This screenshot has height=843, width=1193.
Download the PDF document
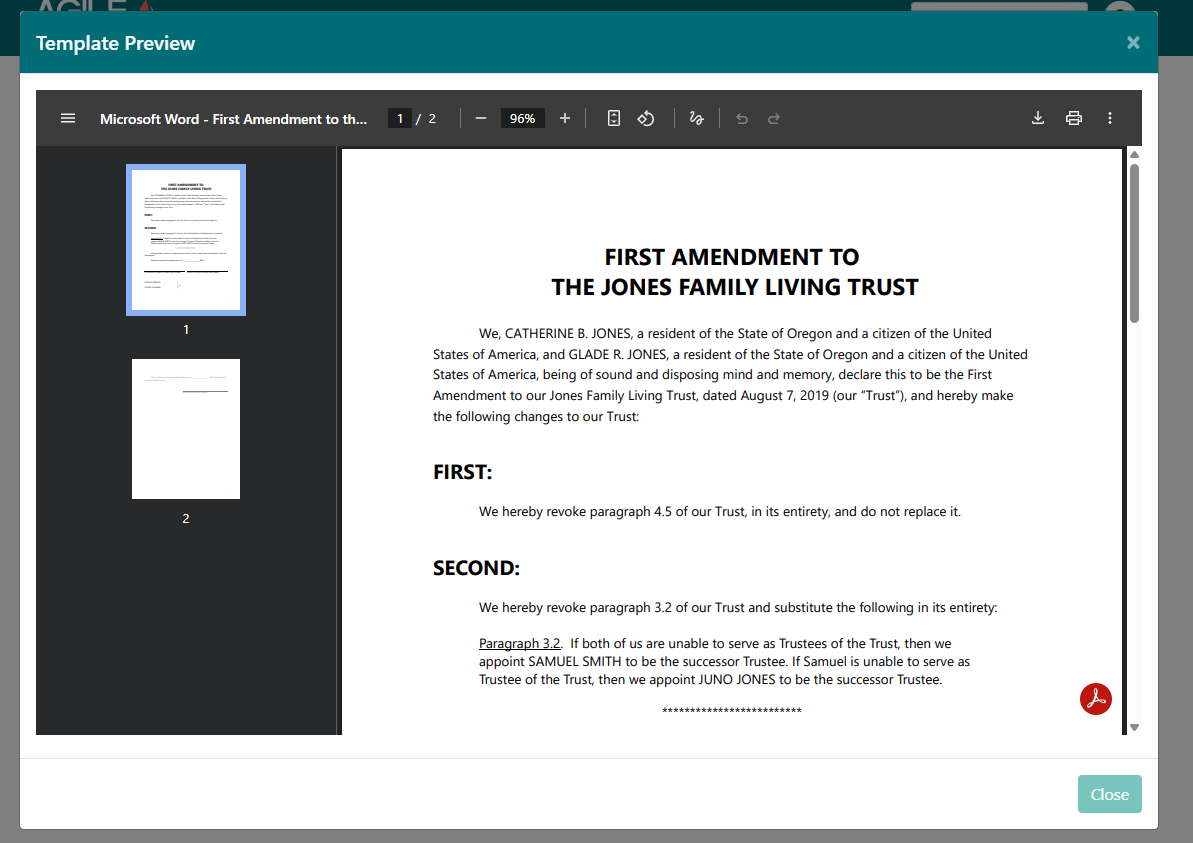point(1038,118)
